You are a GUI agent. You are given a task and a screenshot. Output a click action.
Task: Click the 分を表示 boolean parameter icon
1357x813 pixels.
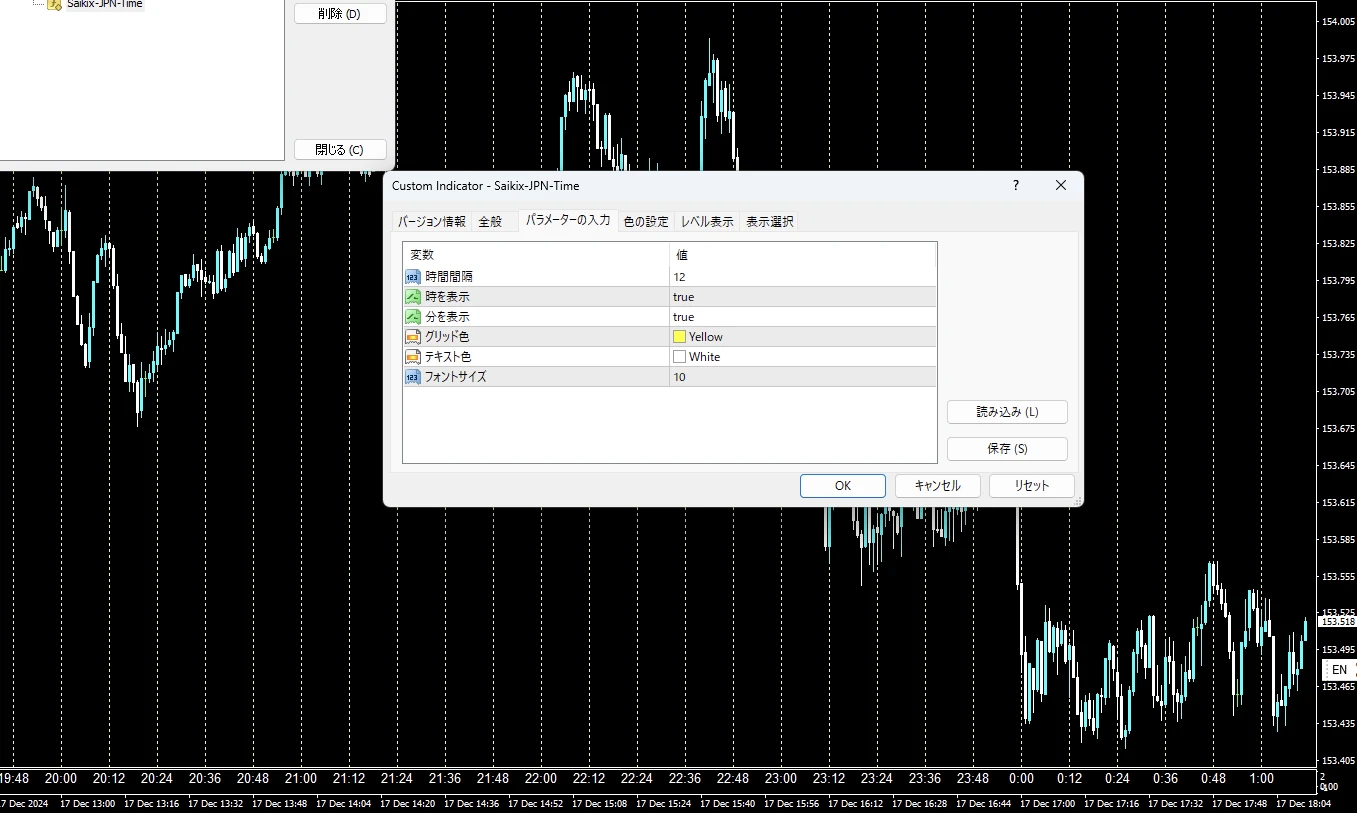[x=412, y=317]
